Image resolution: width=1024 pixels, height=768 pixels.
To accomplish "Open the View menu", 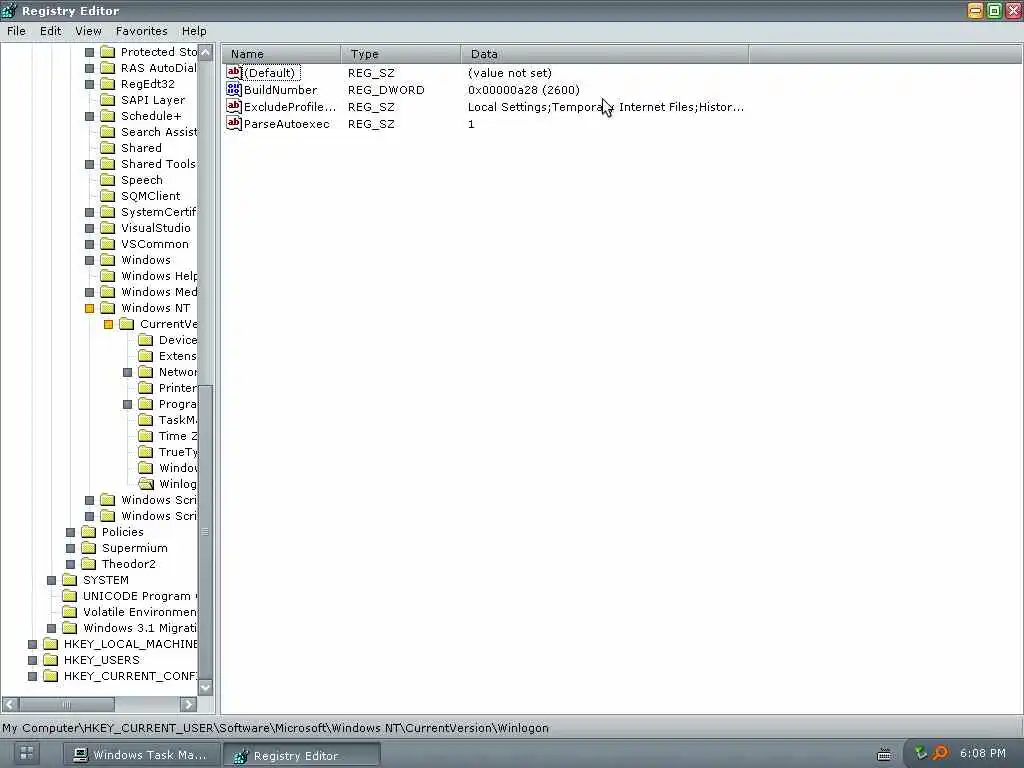I will 88,31.
